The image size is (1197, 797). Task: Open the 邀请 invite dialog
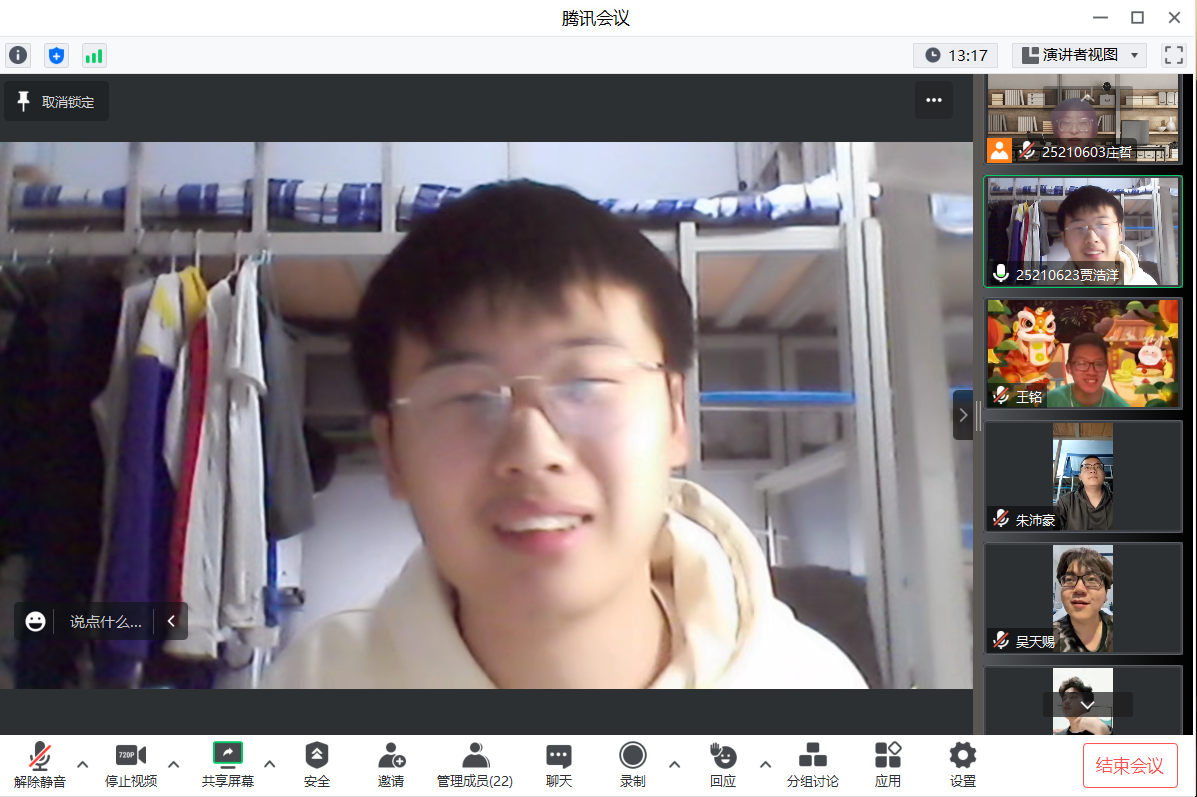[x=391, y=765]
